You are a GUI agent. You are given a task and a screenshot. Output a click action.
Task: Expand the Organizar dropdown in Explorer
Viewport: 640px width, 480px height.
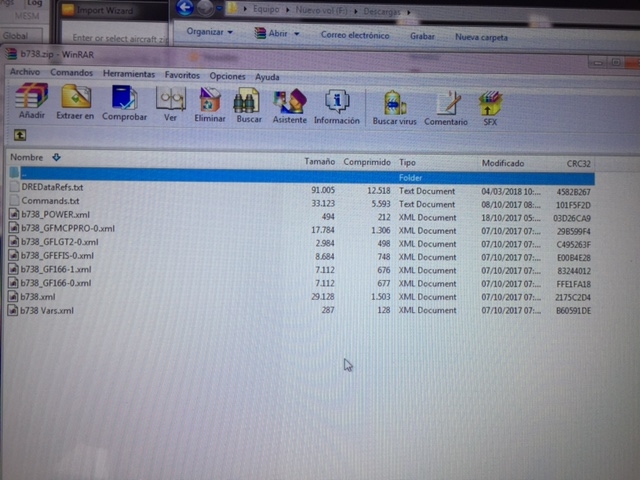(210, 33)
